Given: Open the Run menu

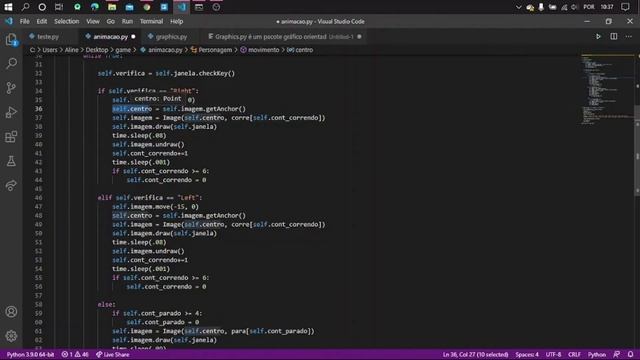Looking at the screenshot, I should (x=127, y=21).
